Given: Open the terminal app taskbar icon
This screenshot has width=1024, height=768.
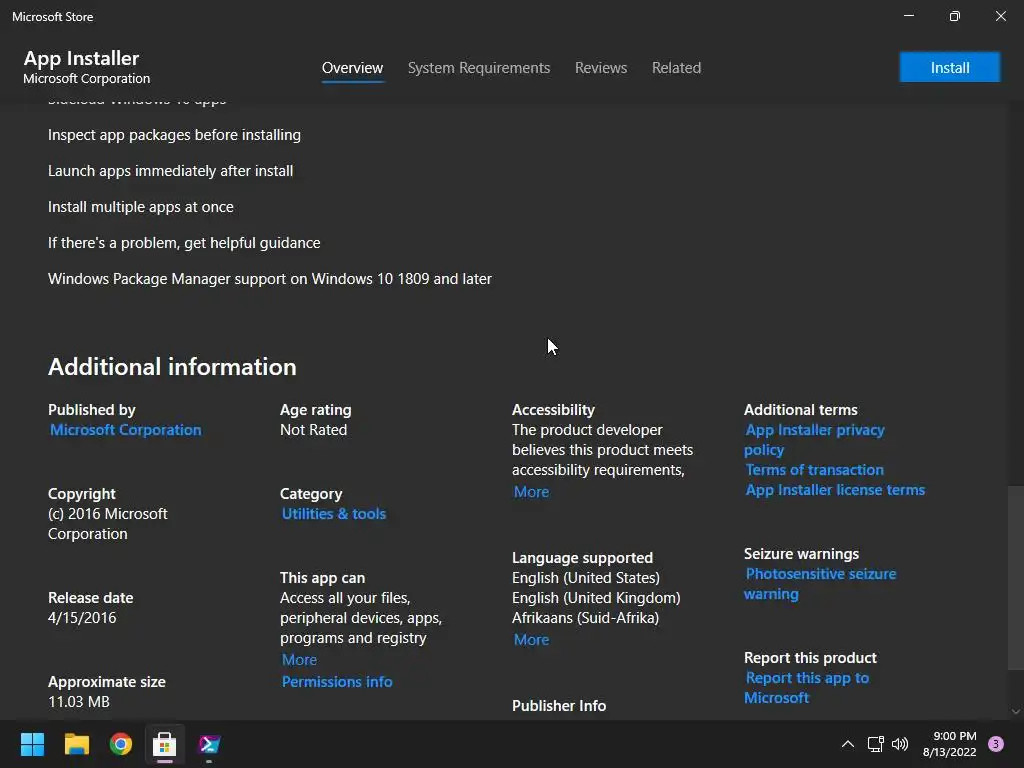Looking at the screenshot, I should [209, 744].
